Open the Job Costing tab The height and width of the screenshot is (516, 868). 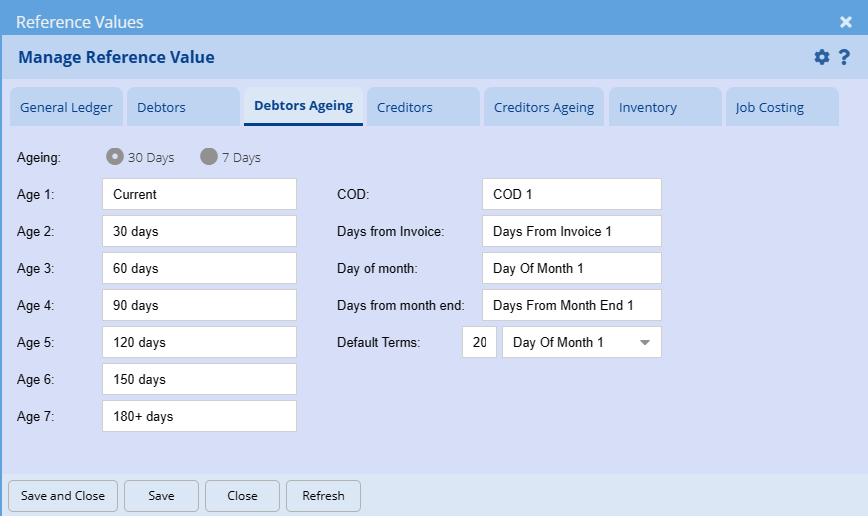click(x=770, y=107)
